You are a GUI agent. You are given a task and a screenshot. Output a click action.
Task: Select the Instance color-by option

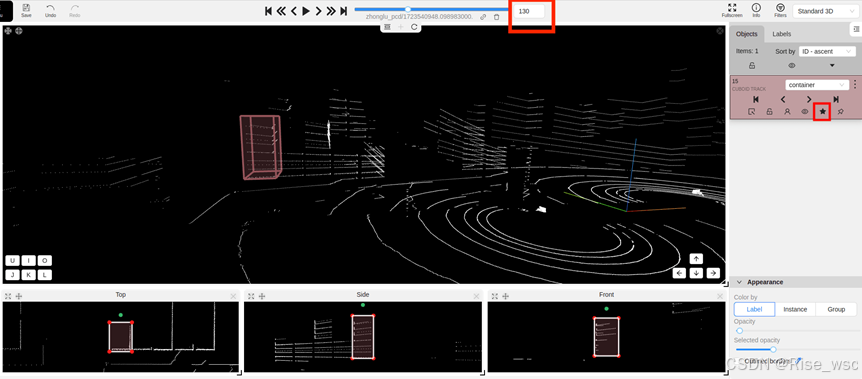click(795, 309)
